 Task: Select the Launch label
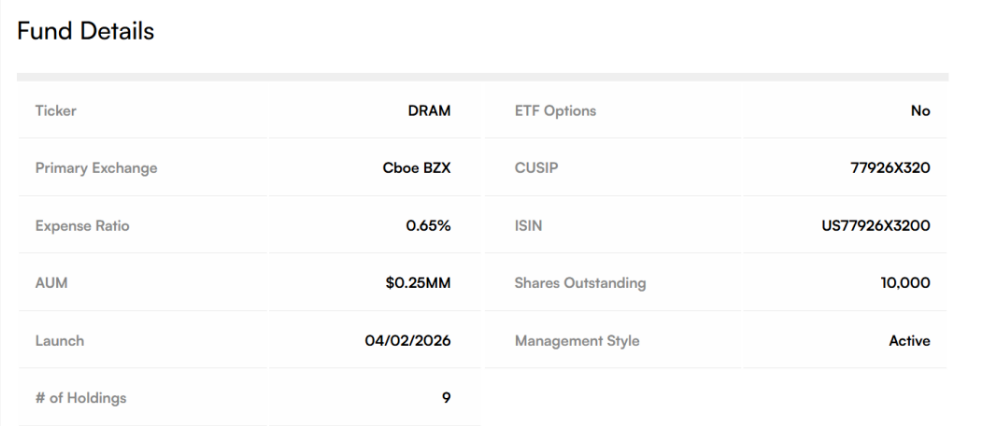(59, 341)
